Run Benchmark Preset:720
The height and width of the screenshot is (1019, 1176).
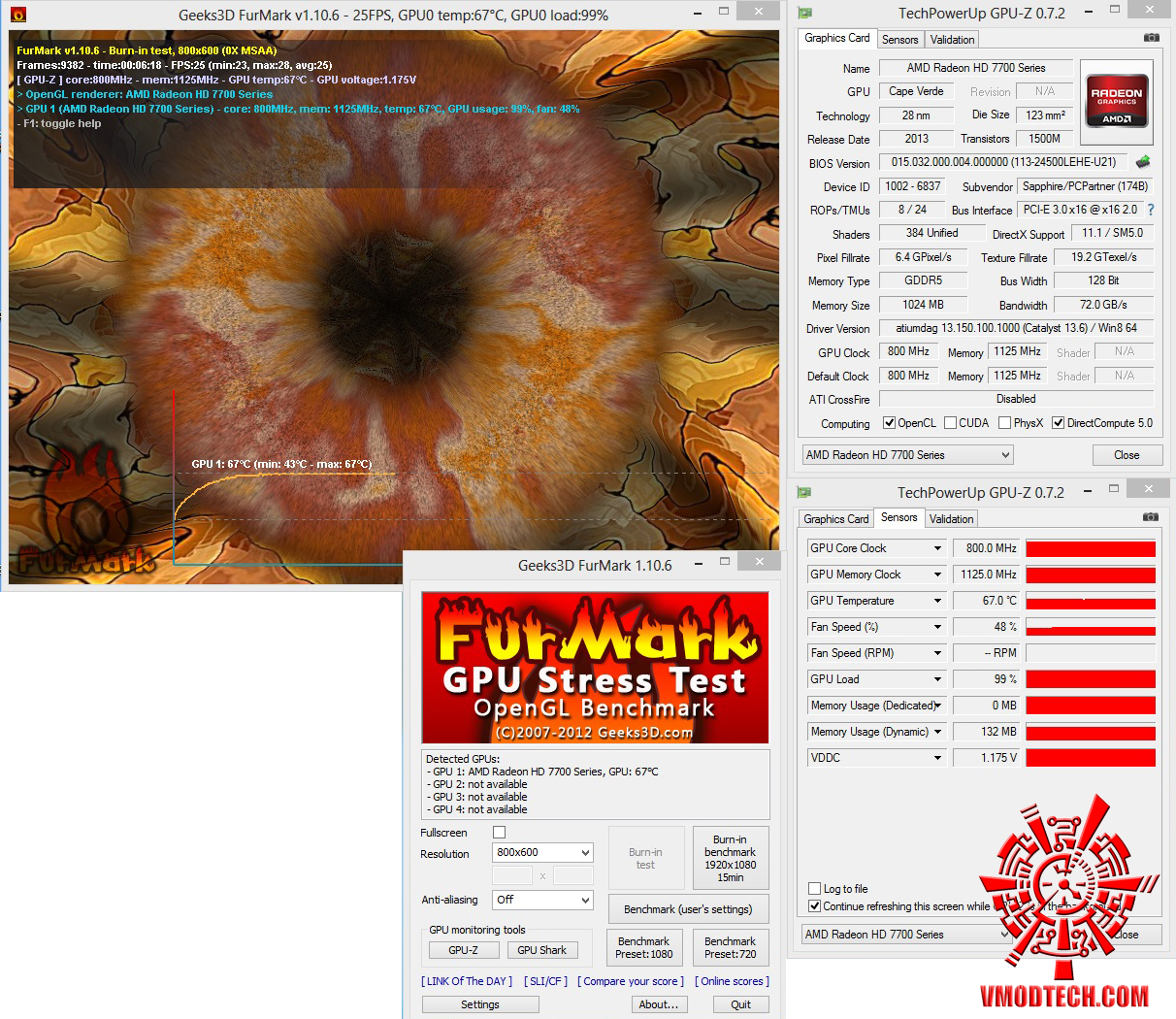pyautogui.click(x=731, y=948)
